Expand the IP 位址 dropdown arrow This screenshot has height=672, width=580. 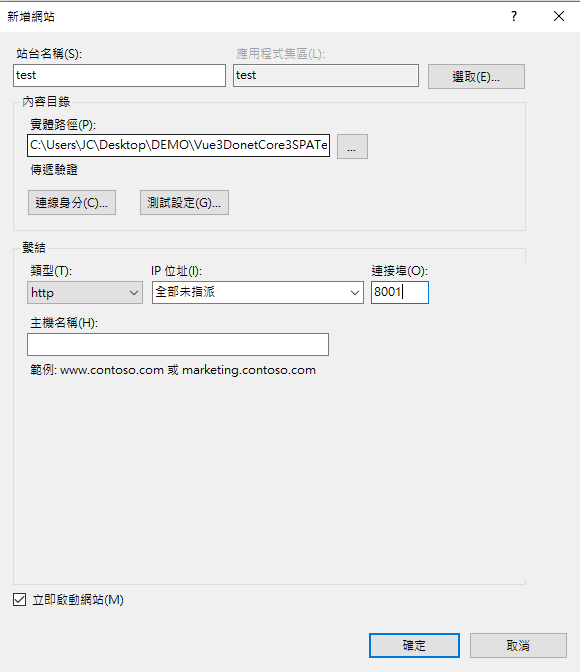pyautogui.click(x=355, y=293)
